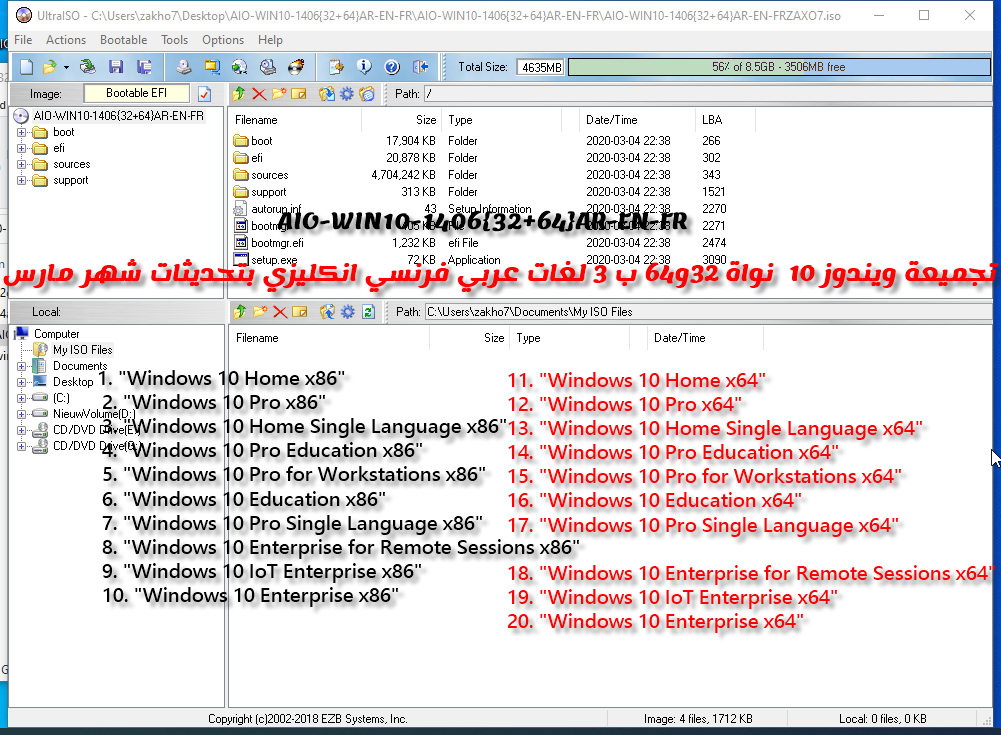Viewport: 1001px width, 735px height.
Task: Click the Local Path field with My ISO Files
Action: [x=709, y=312]
